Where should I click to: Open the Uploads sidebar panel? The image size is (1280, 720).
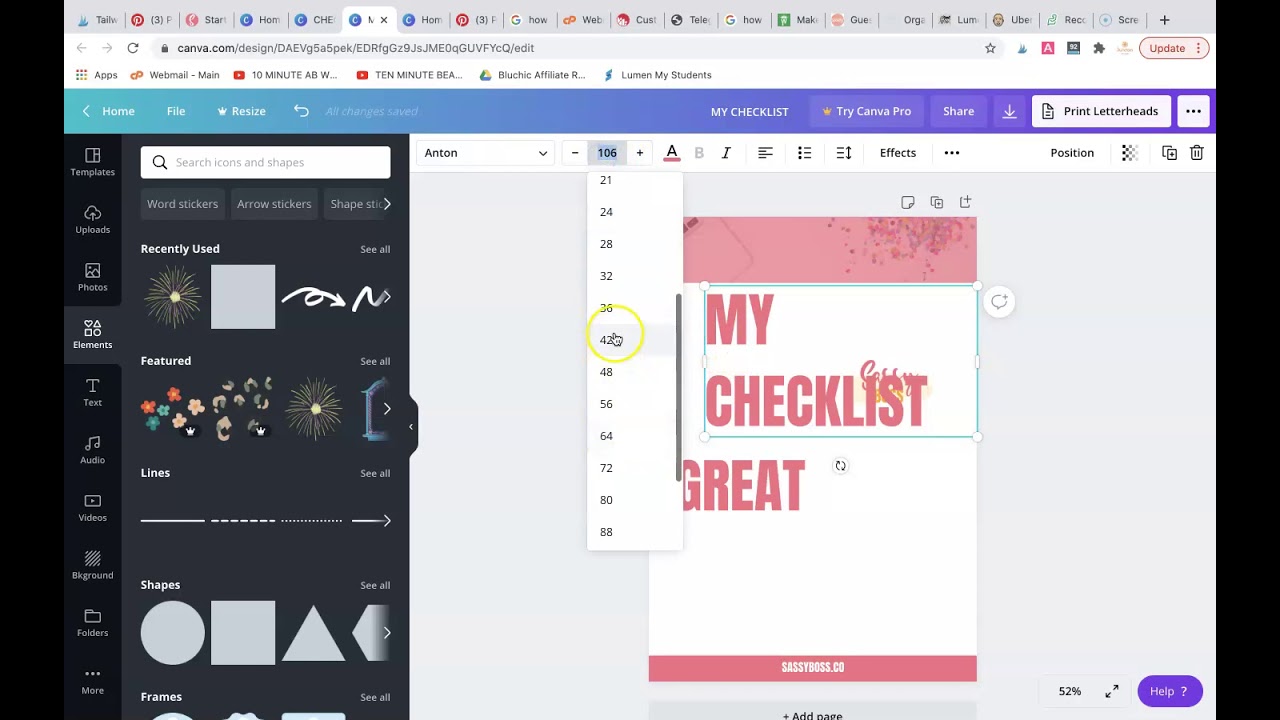click(92, 220)
